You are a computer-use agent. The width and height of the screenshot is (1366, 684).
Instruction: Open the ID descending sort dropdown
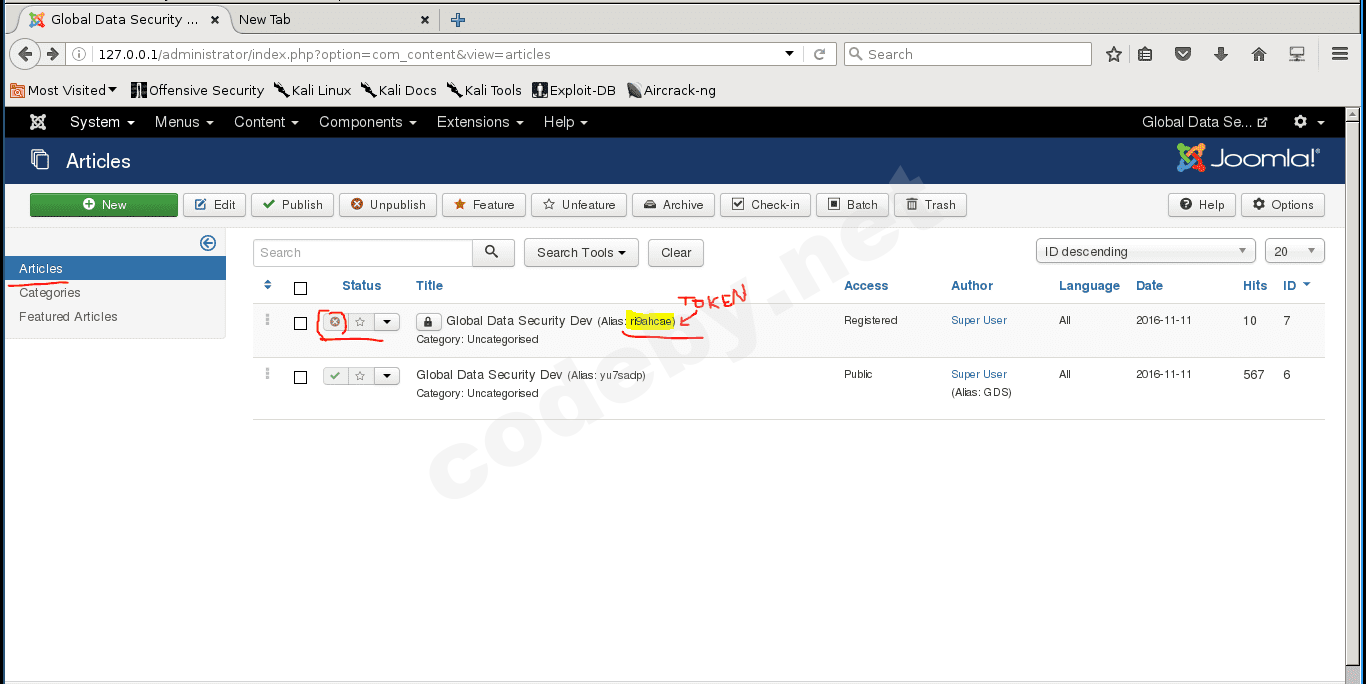[1146, 251]
